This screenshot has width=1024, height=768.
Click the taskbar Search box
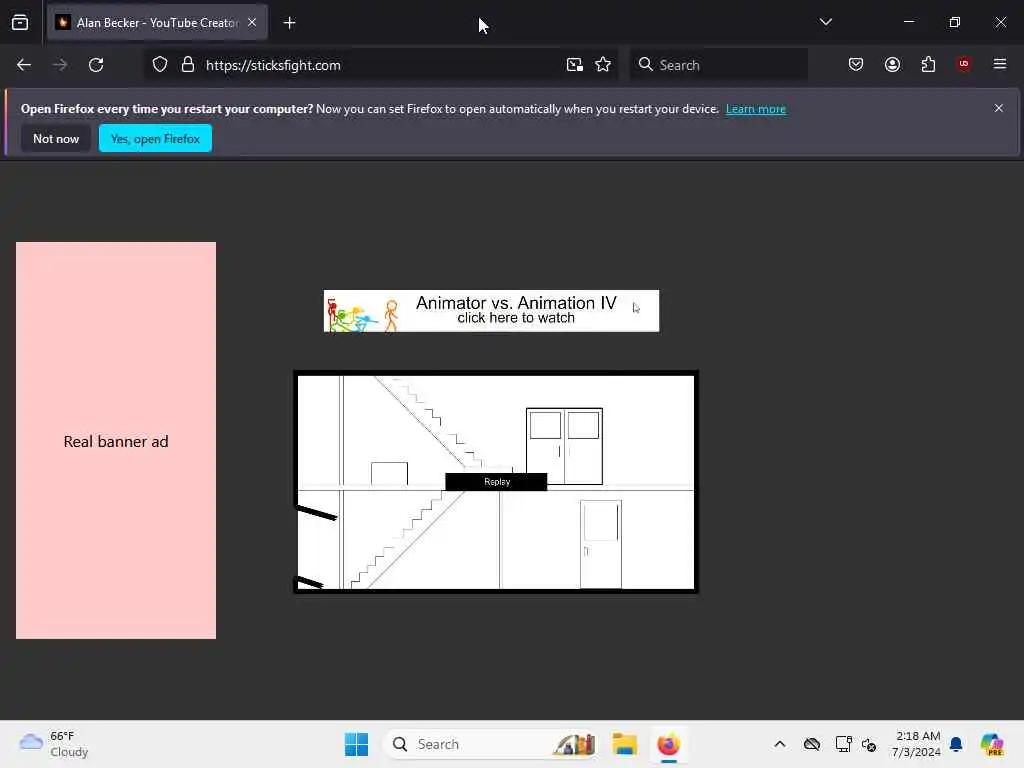(x=491, y=744)
